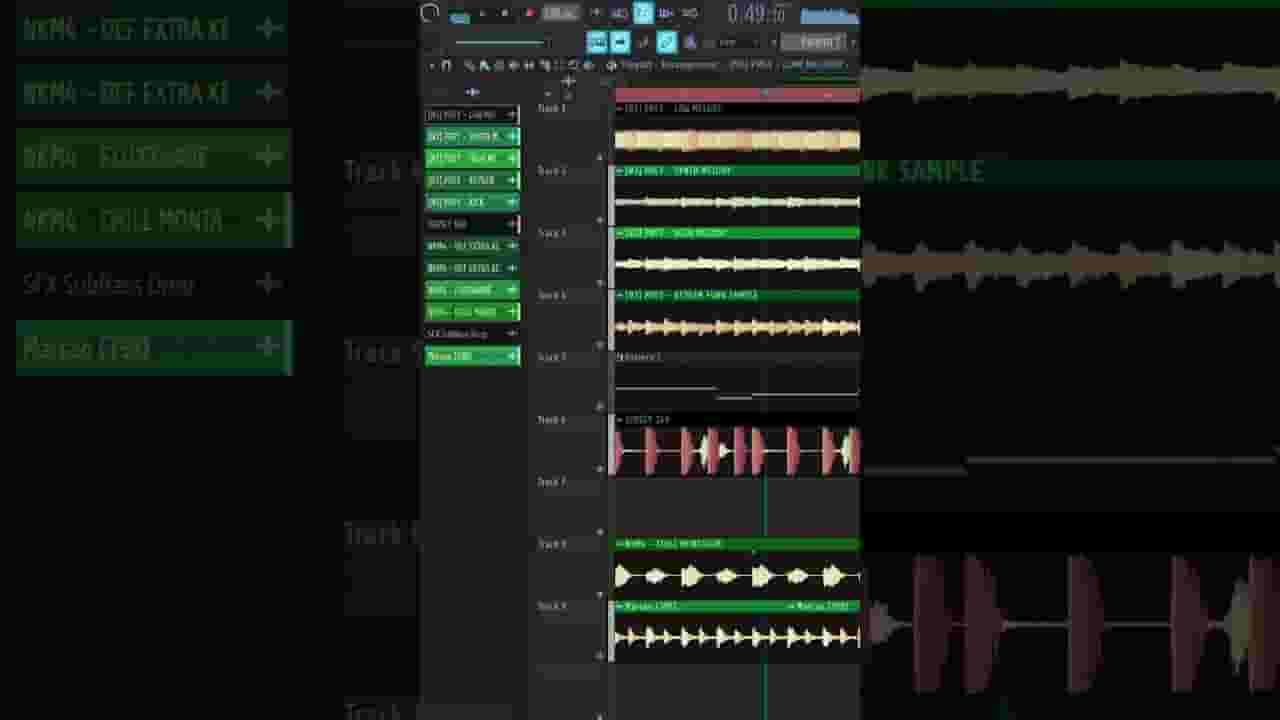Click the audio waveform clip on Track 1

point(737,140)
